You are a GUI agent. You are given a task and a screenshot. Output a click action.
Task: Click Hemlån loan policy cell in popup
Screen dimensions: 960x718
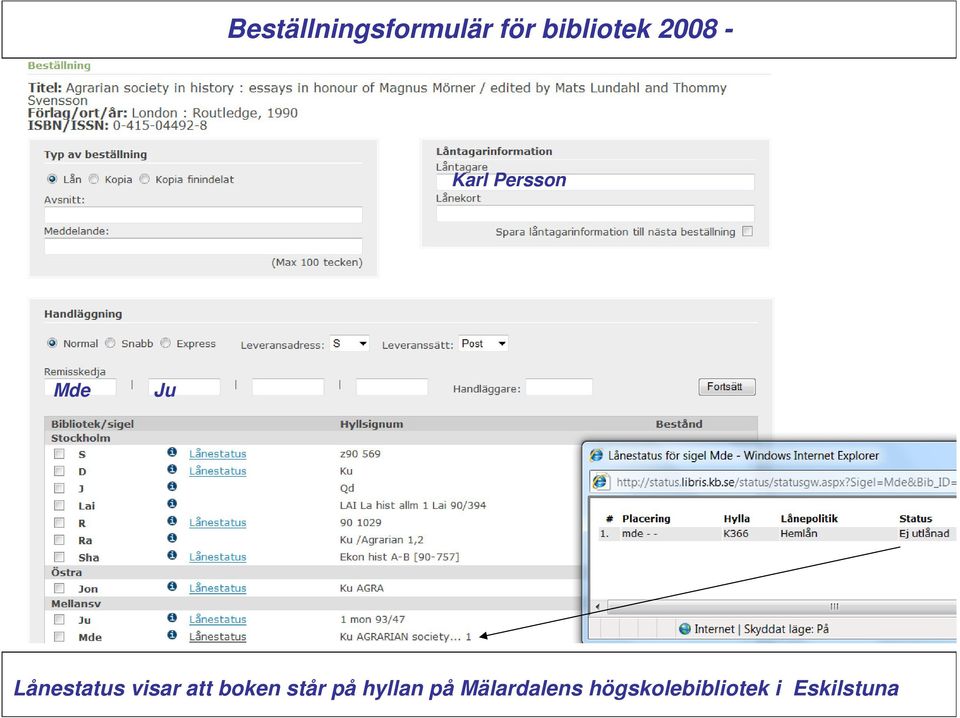coord(798,533)
